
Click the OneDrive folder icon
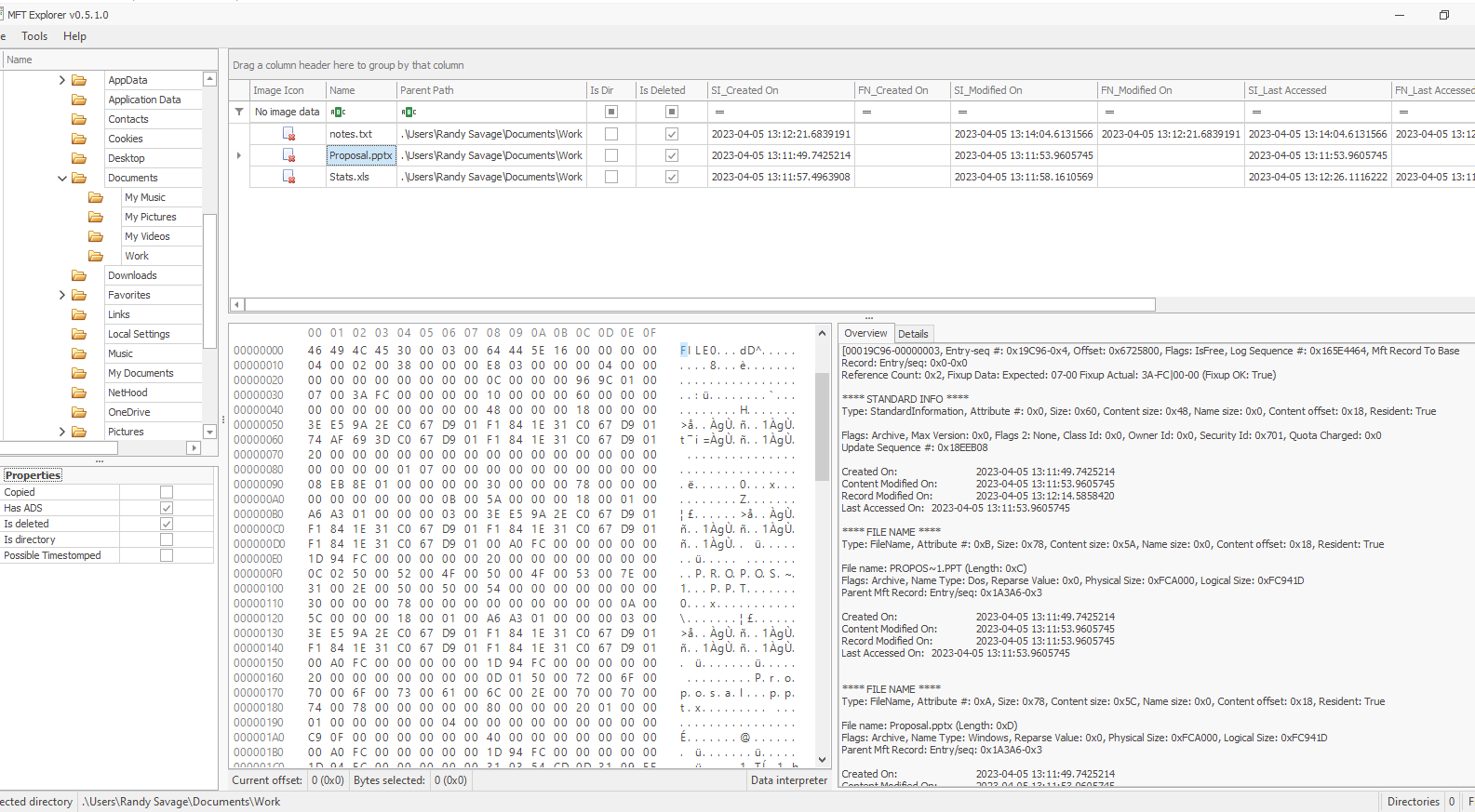tap(79, 412)
